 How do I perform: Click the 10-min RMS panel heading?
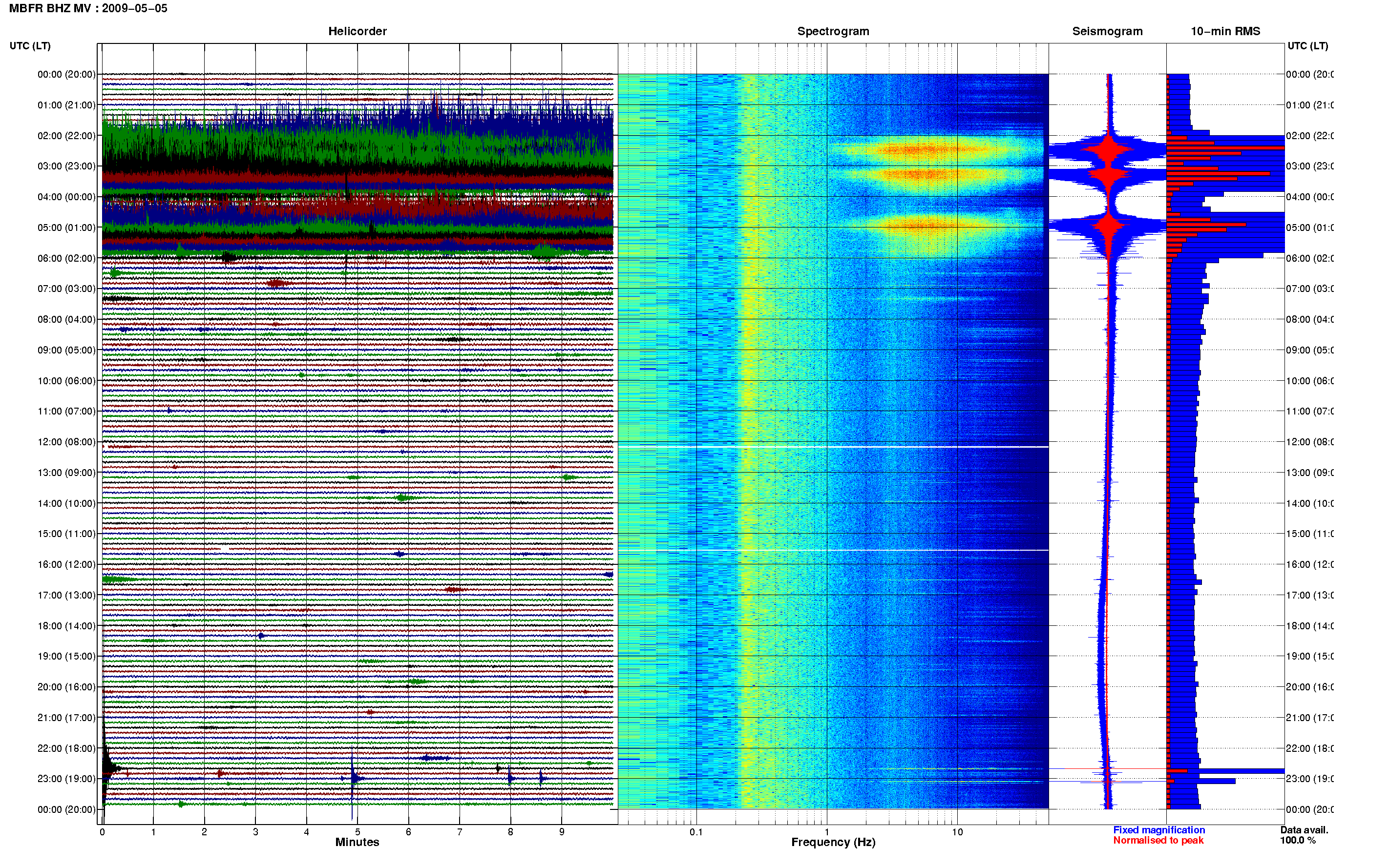point(1225,32)
